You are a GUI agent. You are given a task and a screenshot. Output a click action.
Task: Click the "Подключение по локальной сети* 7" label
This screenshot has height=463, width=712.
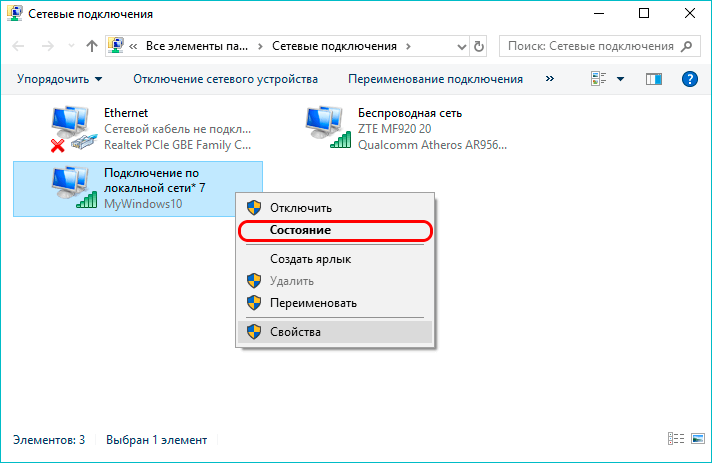154,180
